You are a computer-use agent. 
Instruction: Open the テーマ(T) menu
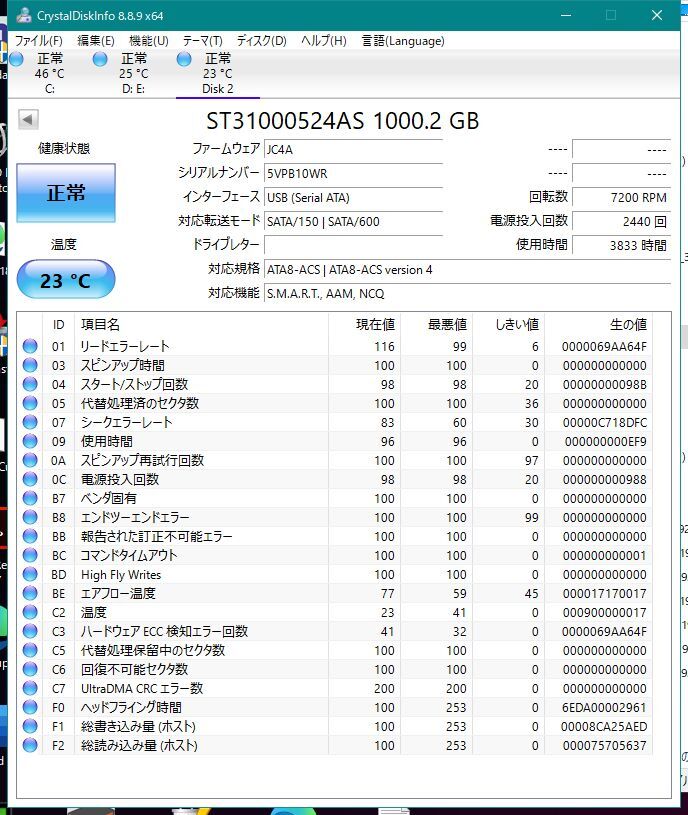click(203, 41)
